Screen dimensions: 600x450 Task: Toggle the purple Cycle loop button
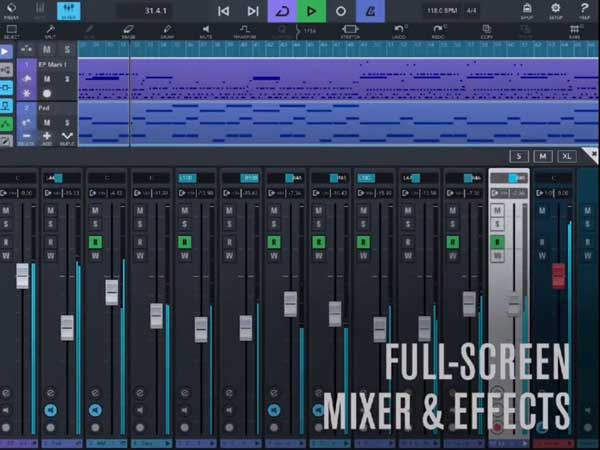coord(281,11)
